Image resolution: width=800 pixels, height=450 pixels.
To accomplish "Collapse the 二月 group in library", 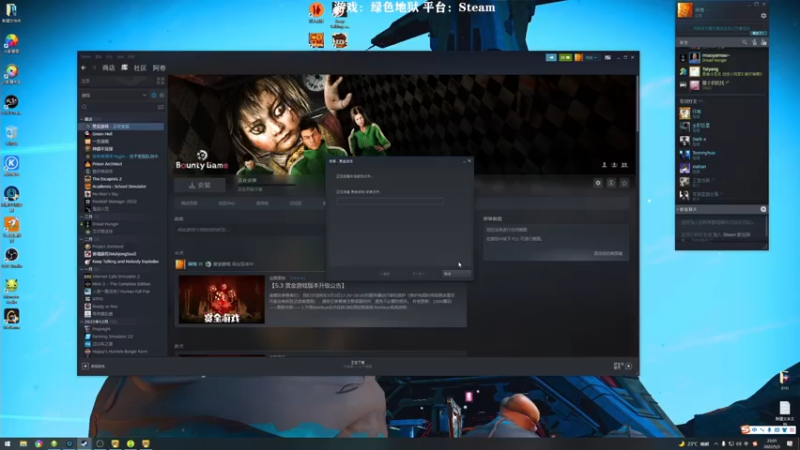I will 82,239.
